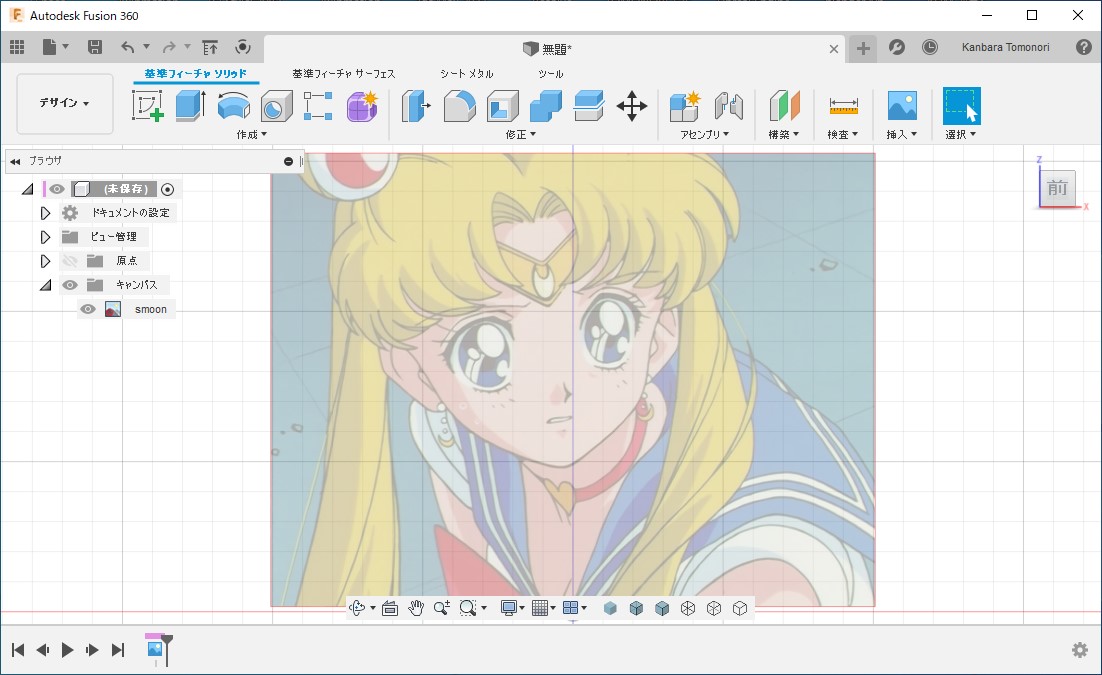Switch to 基準フィーチャ サーフェス tab
Image resolution: width=1102 pixels, height=675 pixels.
[x=344, y=74]
